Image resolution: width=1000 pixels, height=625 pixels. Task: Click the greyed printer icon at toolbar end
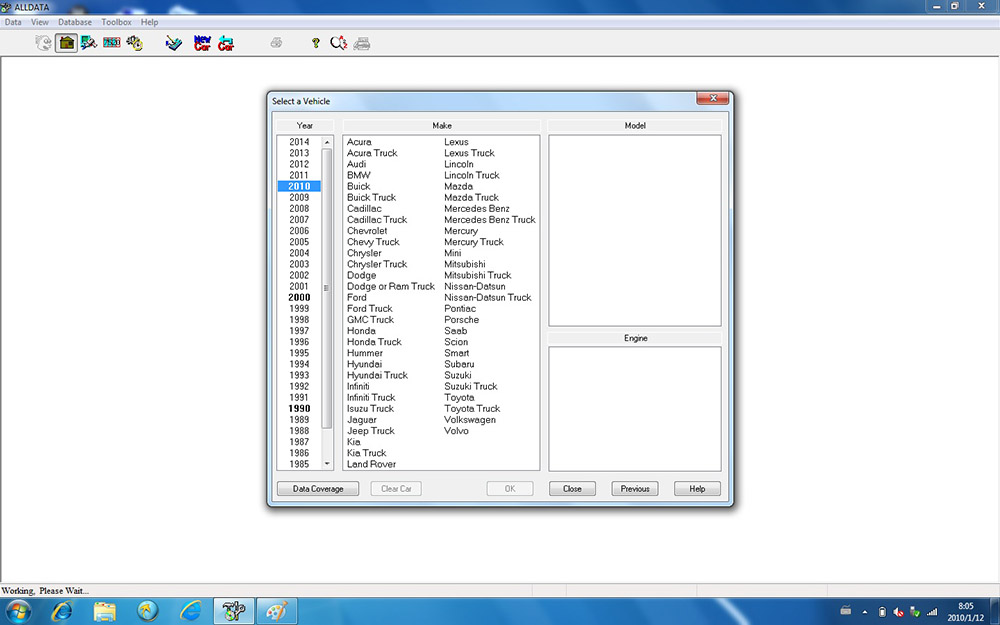(x=362, y=43)
